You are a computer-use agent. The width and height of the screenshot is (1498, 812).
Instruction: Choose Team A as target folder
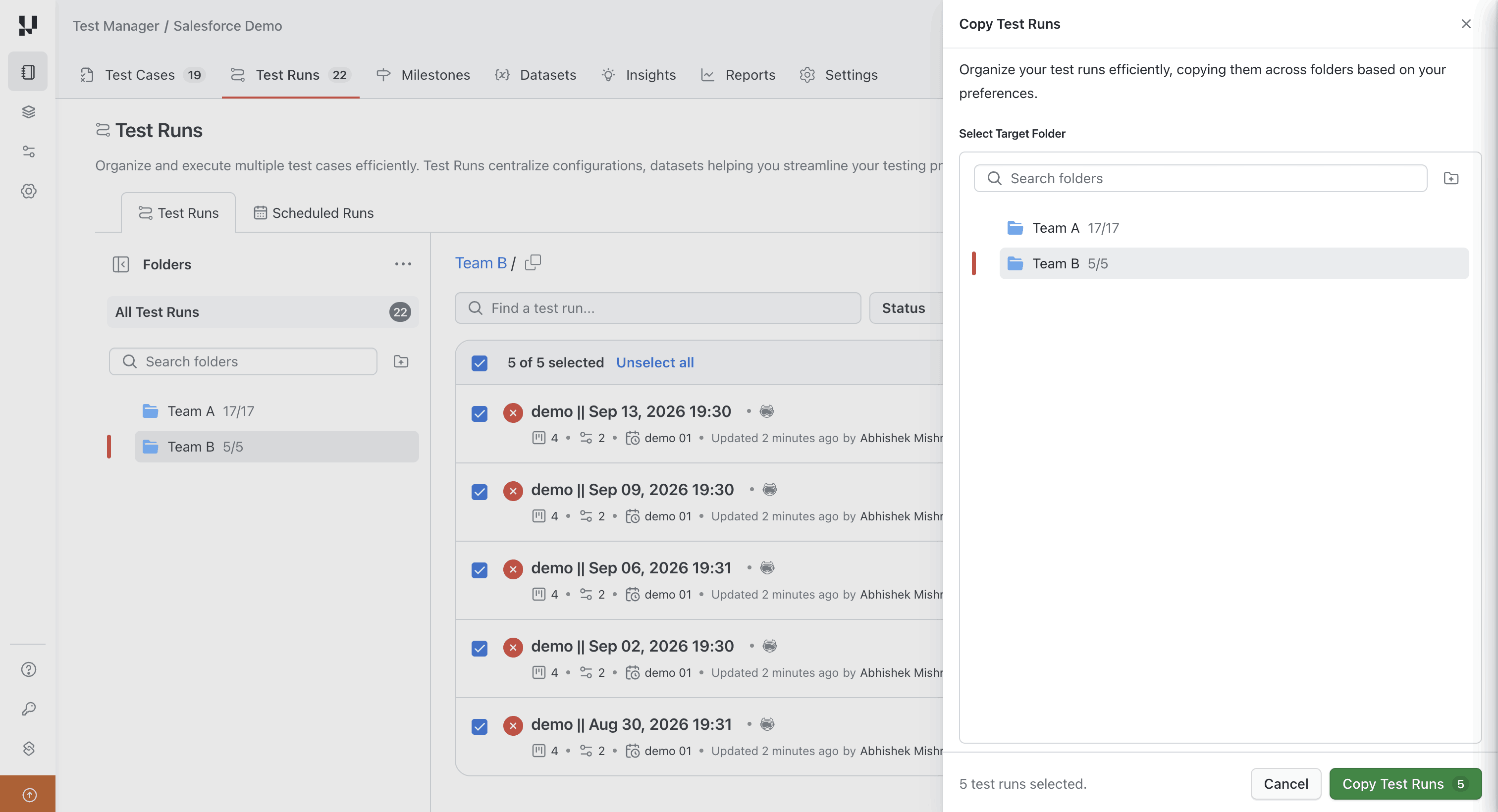point(1234,228)
